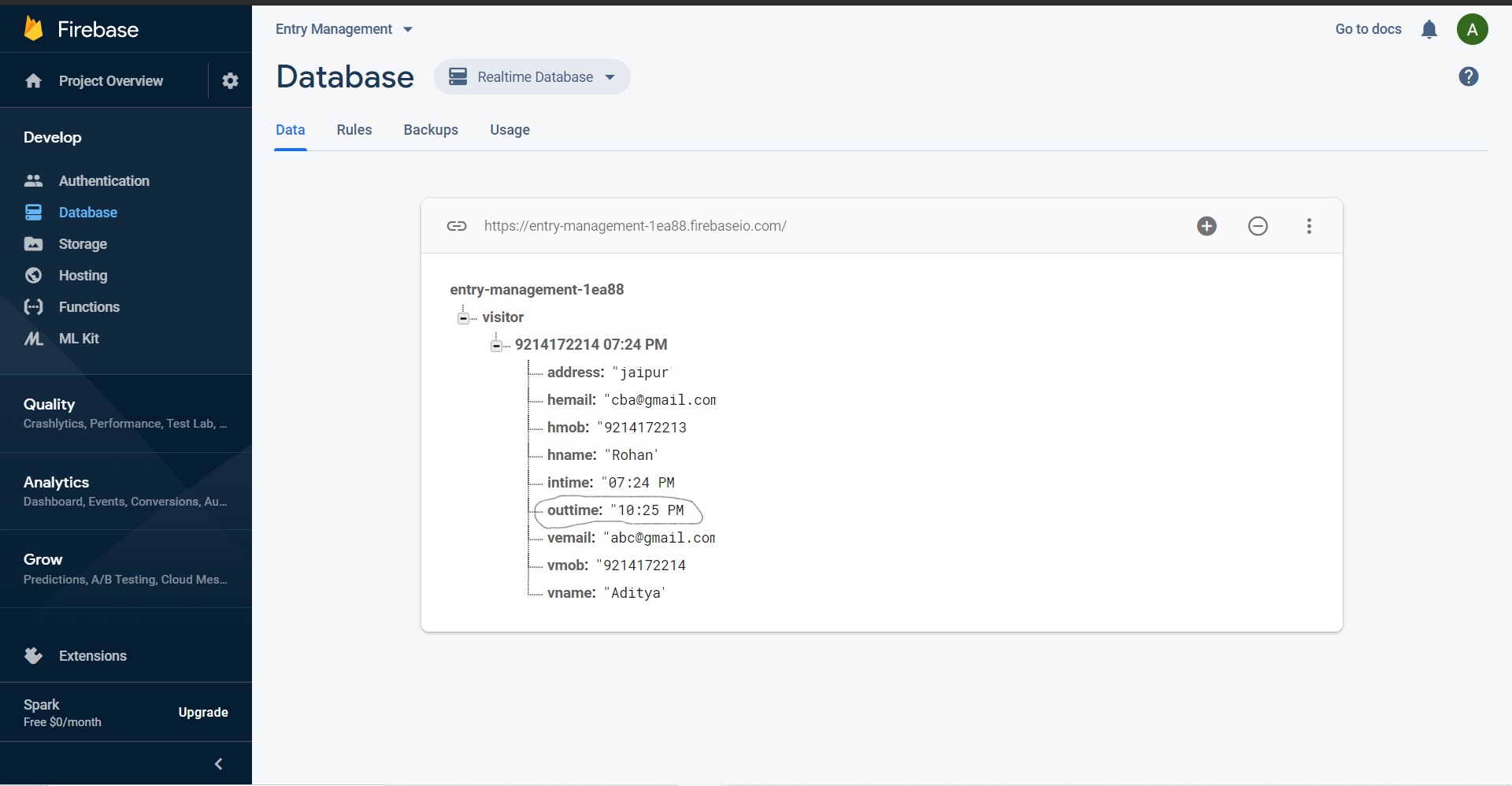
Task: Click the Spark Free $0/month plan
Action: (62, 712)
